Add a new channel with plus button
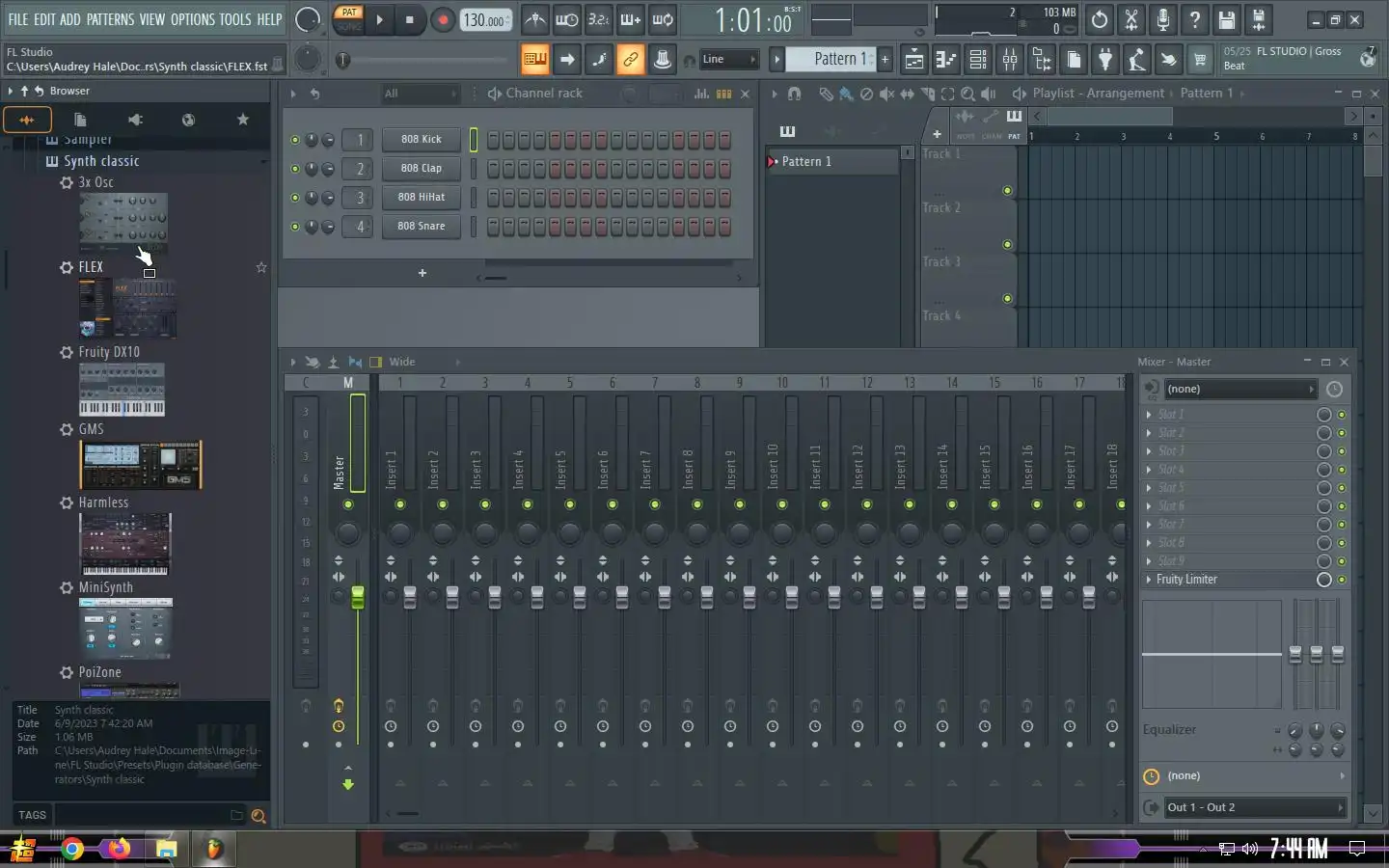The width and height of the screenshot is (1389, 868). [422, 273]
